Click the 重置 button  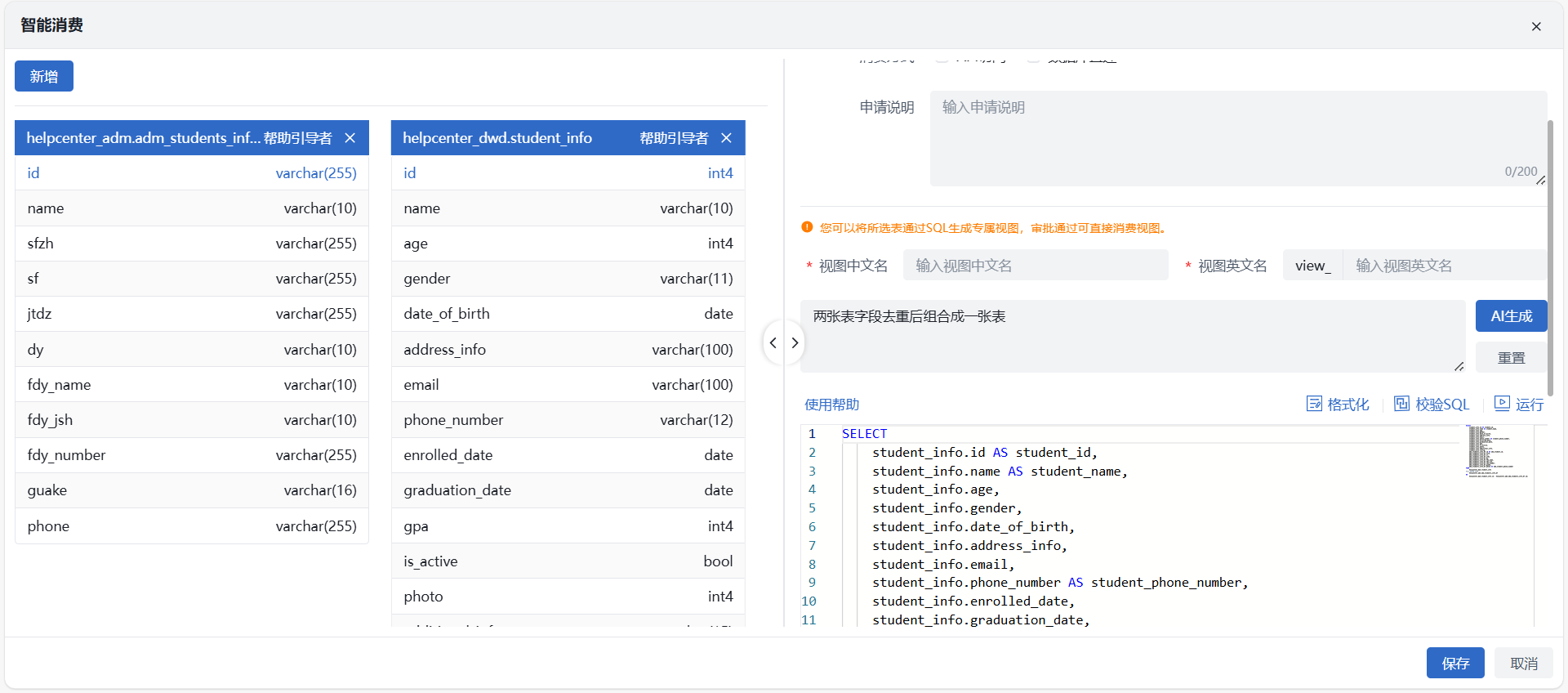1511,358
